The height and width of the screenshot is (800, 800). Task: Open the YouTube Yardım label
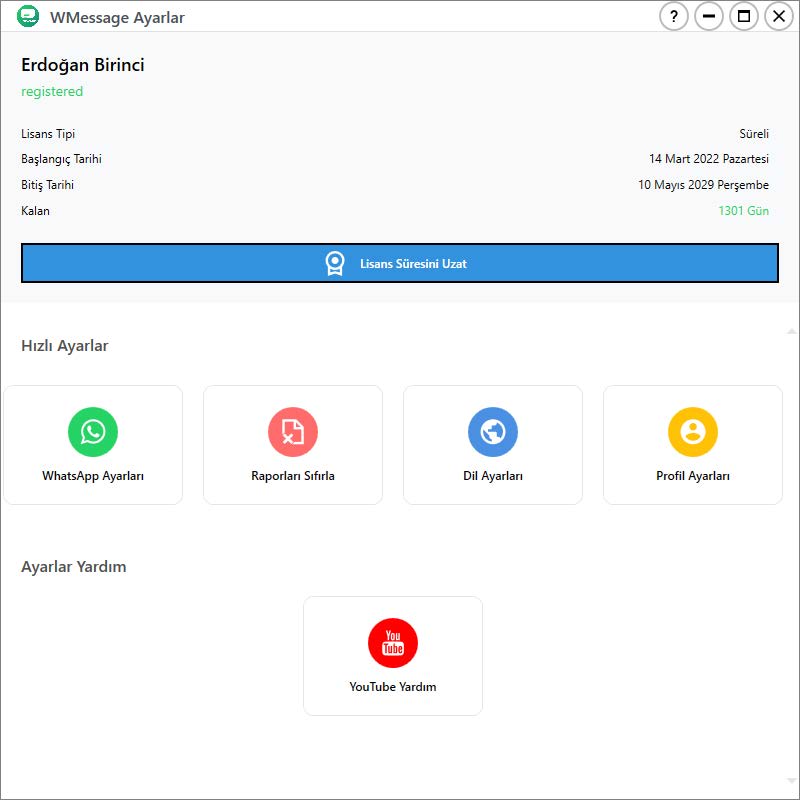click(393, 687)
